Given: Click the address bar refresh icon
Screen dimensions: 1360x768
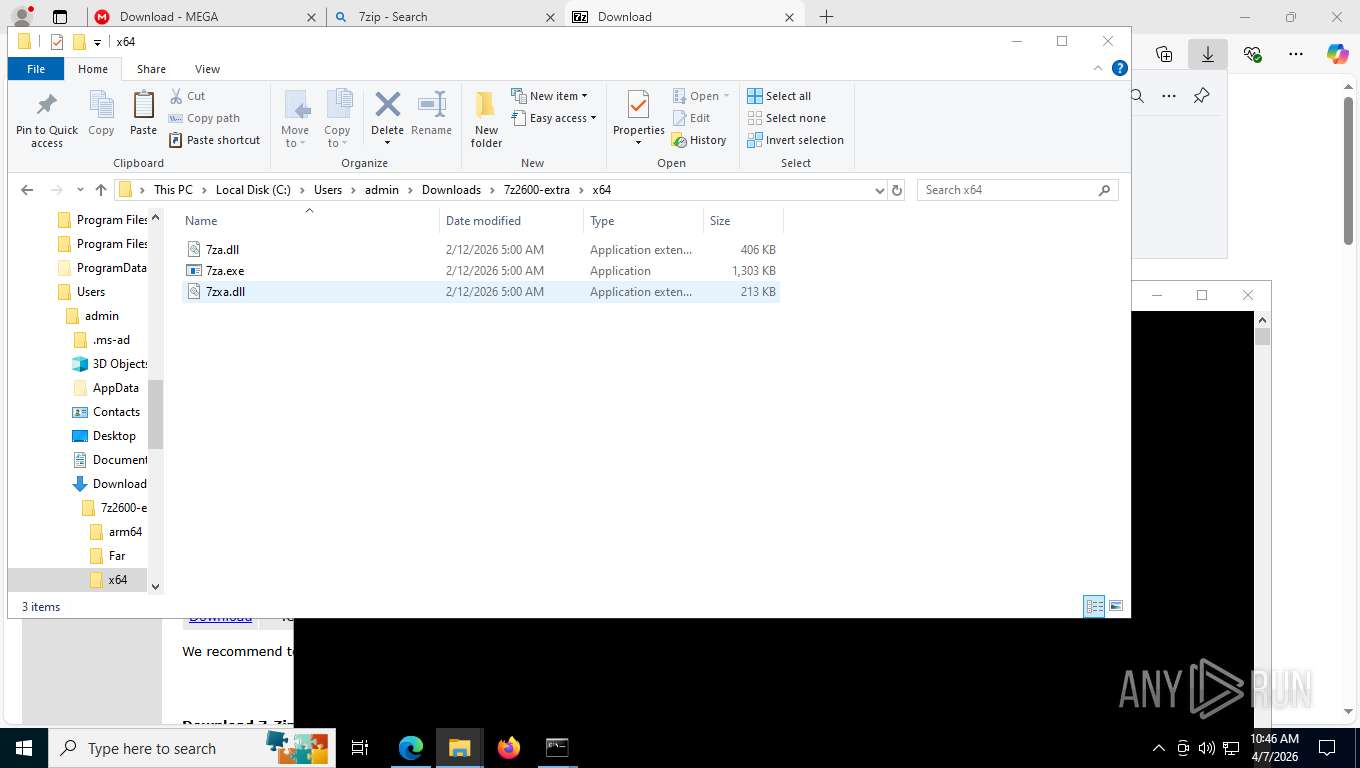Looking at the screenshot, I should pyautogui.click(x=897, y=190).
